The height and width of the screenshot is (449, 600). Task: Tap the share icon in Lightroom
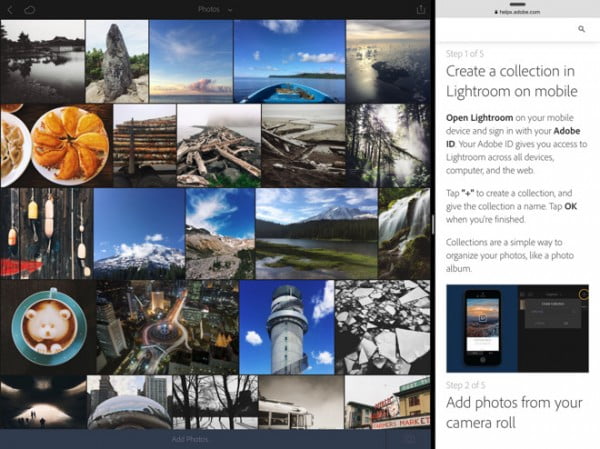[x=420, y=9]
